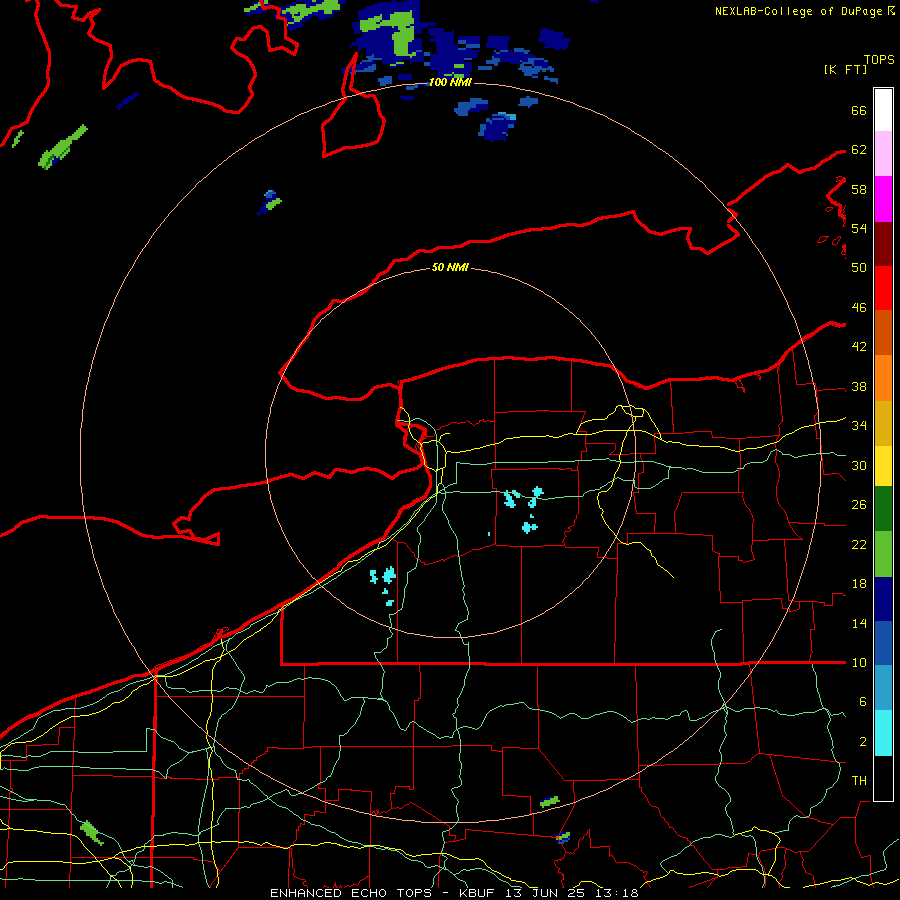Click the [K FT] units label

[x=845, y=69]
